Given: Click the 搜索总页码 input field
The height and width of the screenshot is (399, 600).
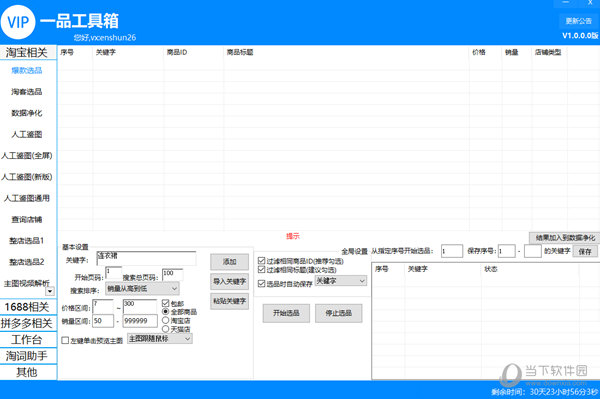Looking at the screenshot, I should click(172, 274).
